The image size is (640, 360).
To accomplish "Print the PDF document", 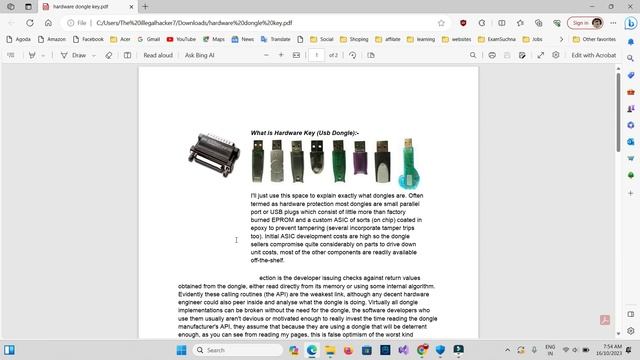I will click(x=492, y=55).
